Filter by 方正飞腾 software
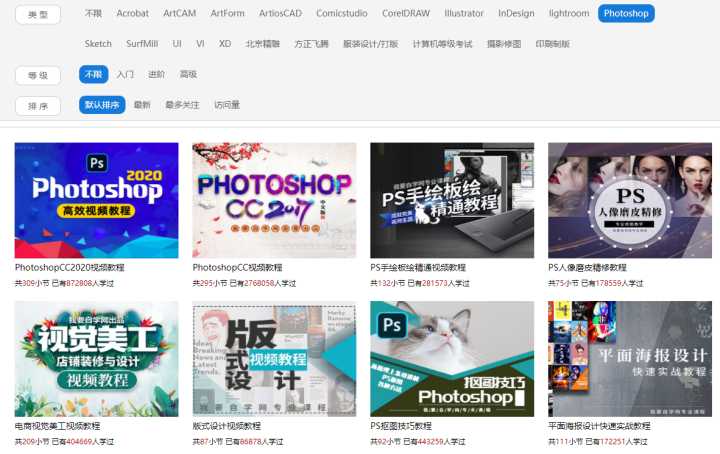This screenshot has height=454, width=720. tap(311, 44)
